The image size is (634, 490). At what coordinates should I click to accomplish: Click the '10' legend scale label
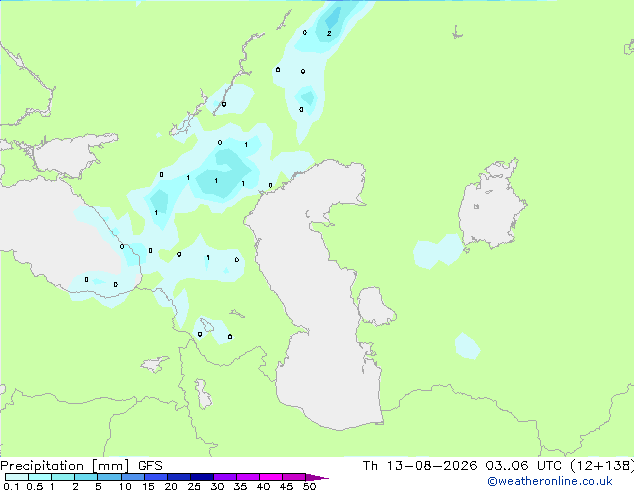click(125, 486)
